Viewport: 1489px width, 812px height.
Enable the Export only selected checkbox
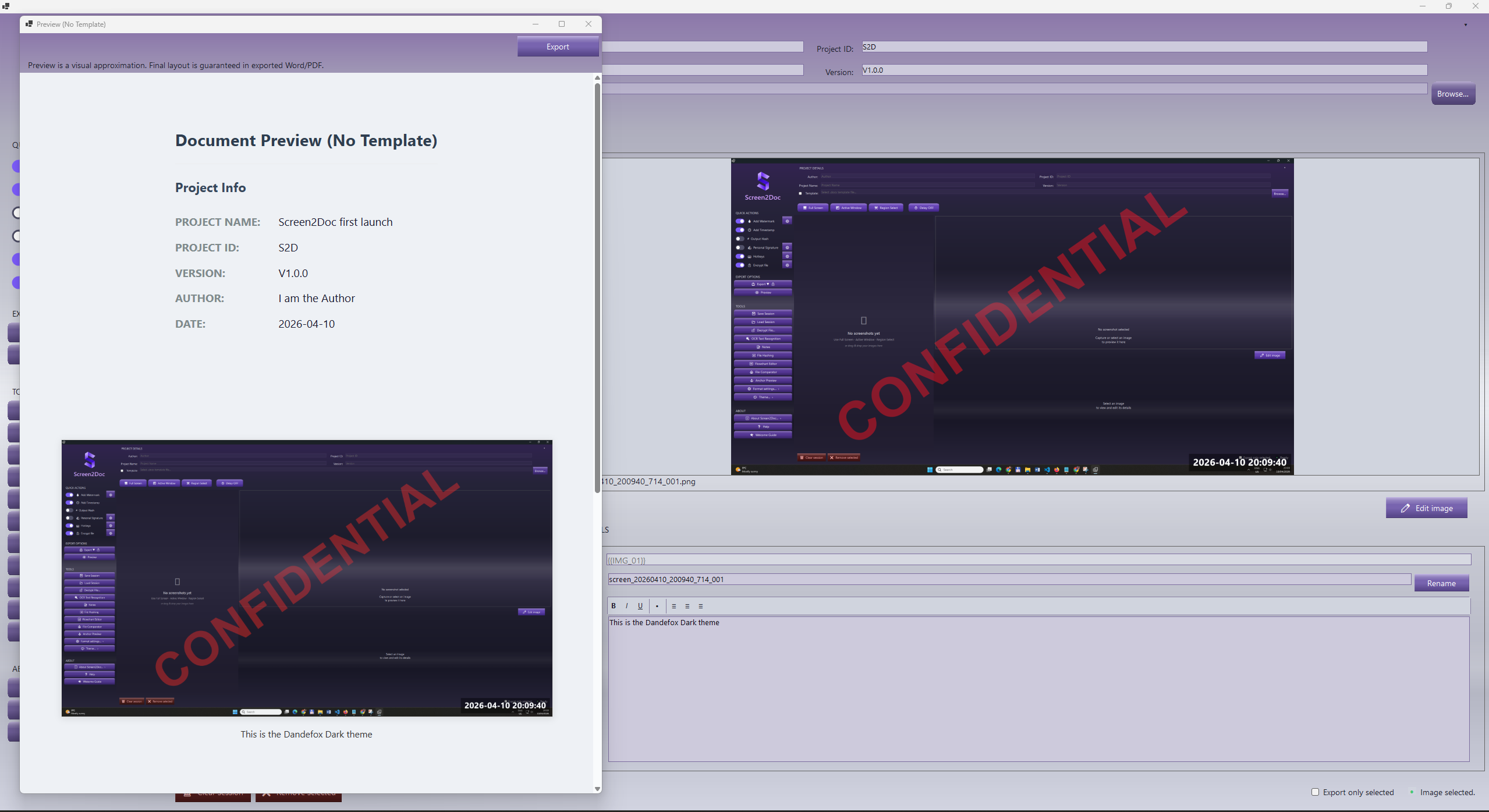(1315, 792)
